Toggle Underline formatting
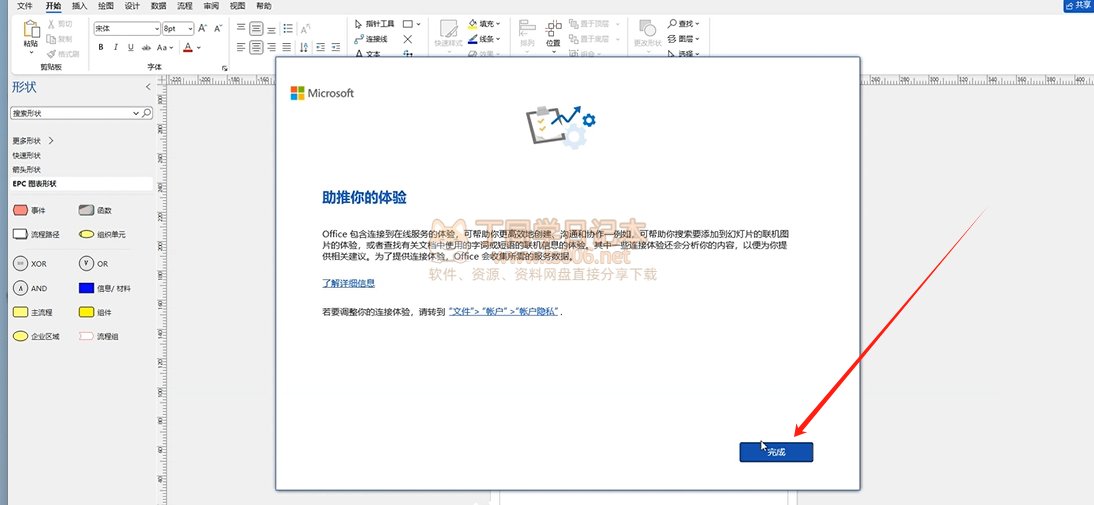The image size is (1094, 505). pos(130,47)
